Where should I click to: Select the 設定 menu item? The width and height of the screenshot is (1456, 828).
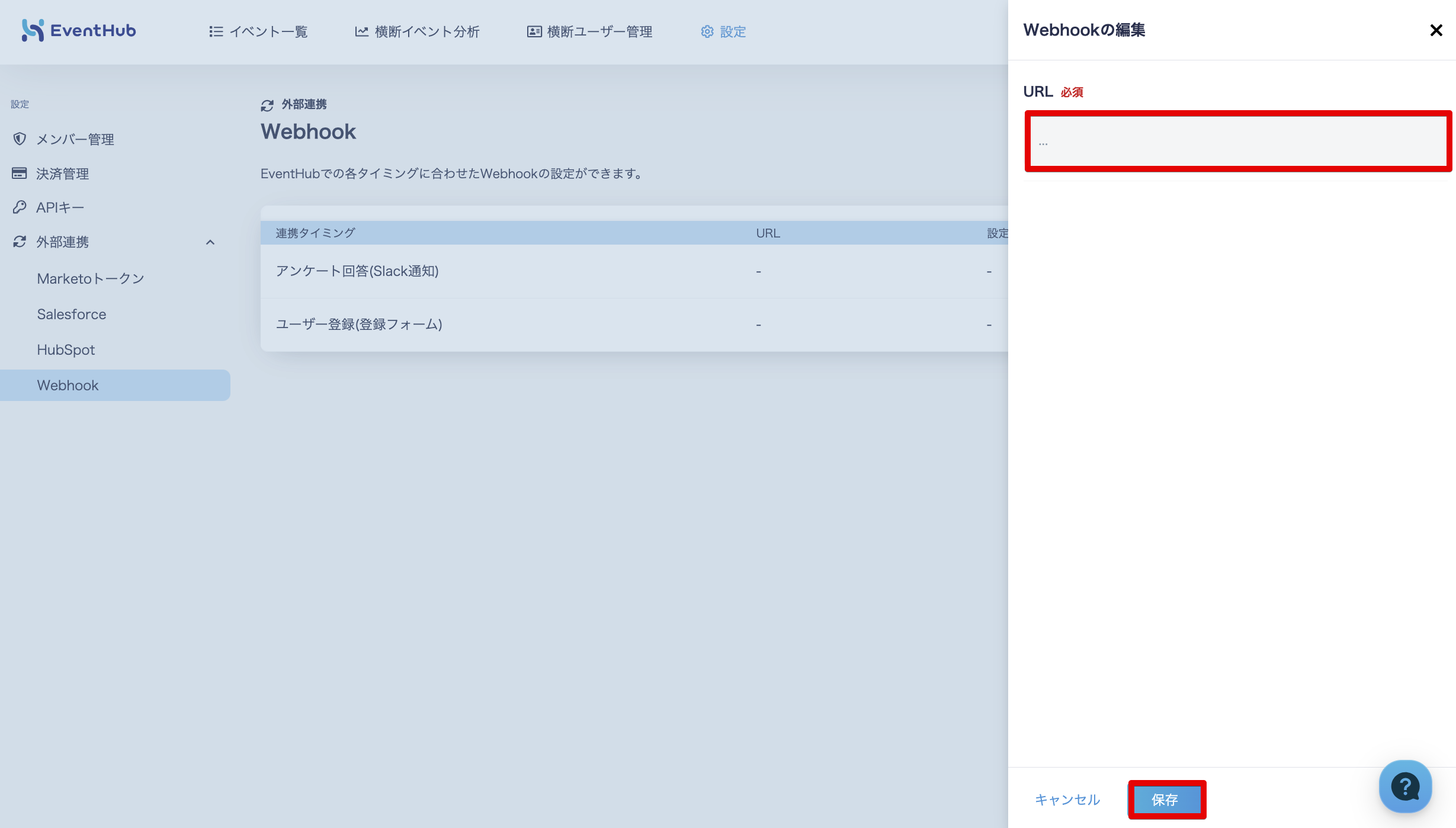[723, 31]
